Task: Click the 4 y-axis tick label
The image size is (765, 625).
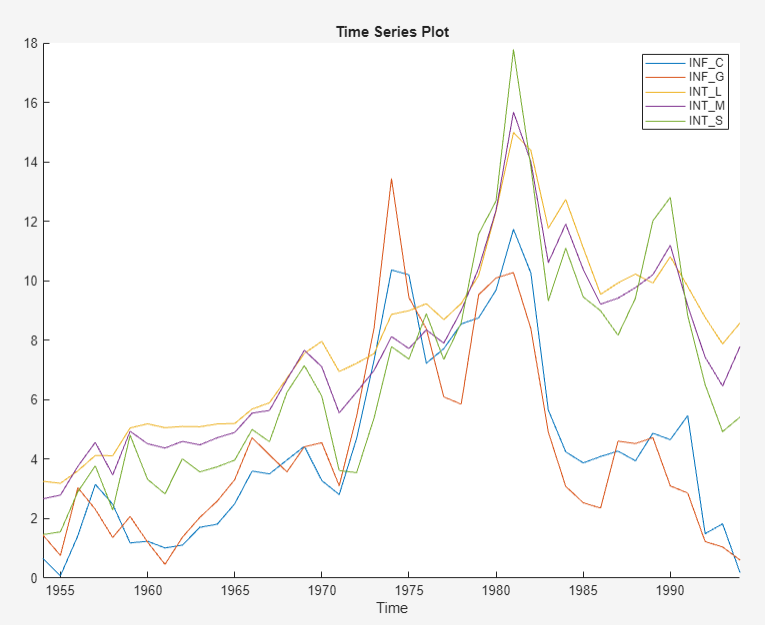Action: pyautogui.click(x=34, y=459)
